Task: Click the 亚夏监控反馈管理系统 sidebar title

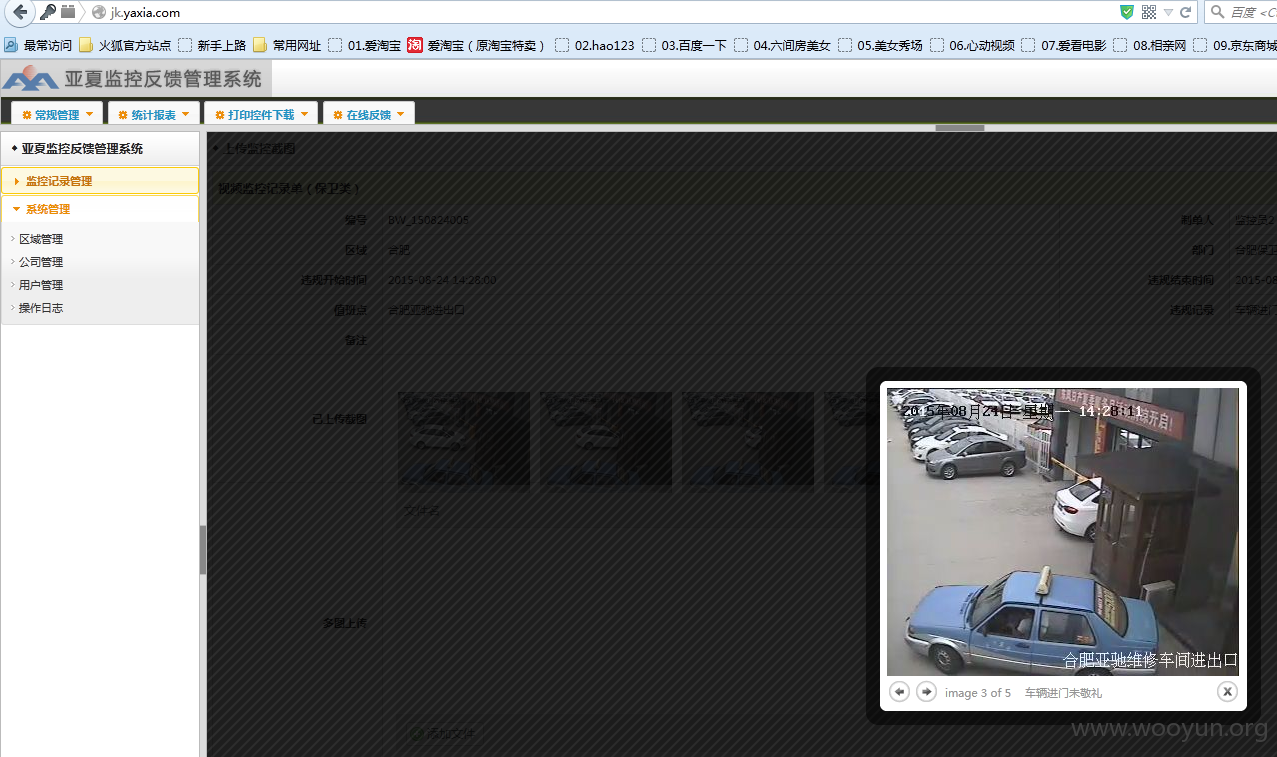Action: point(82,148)
